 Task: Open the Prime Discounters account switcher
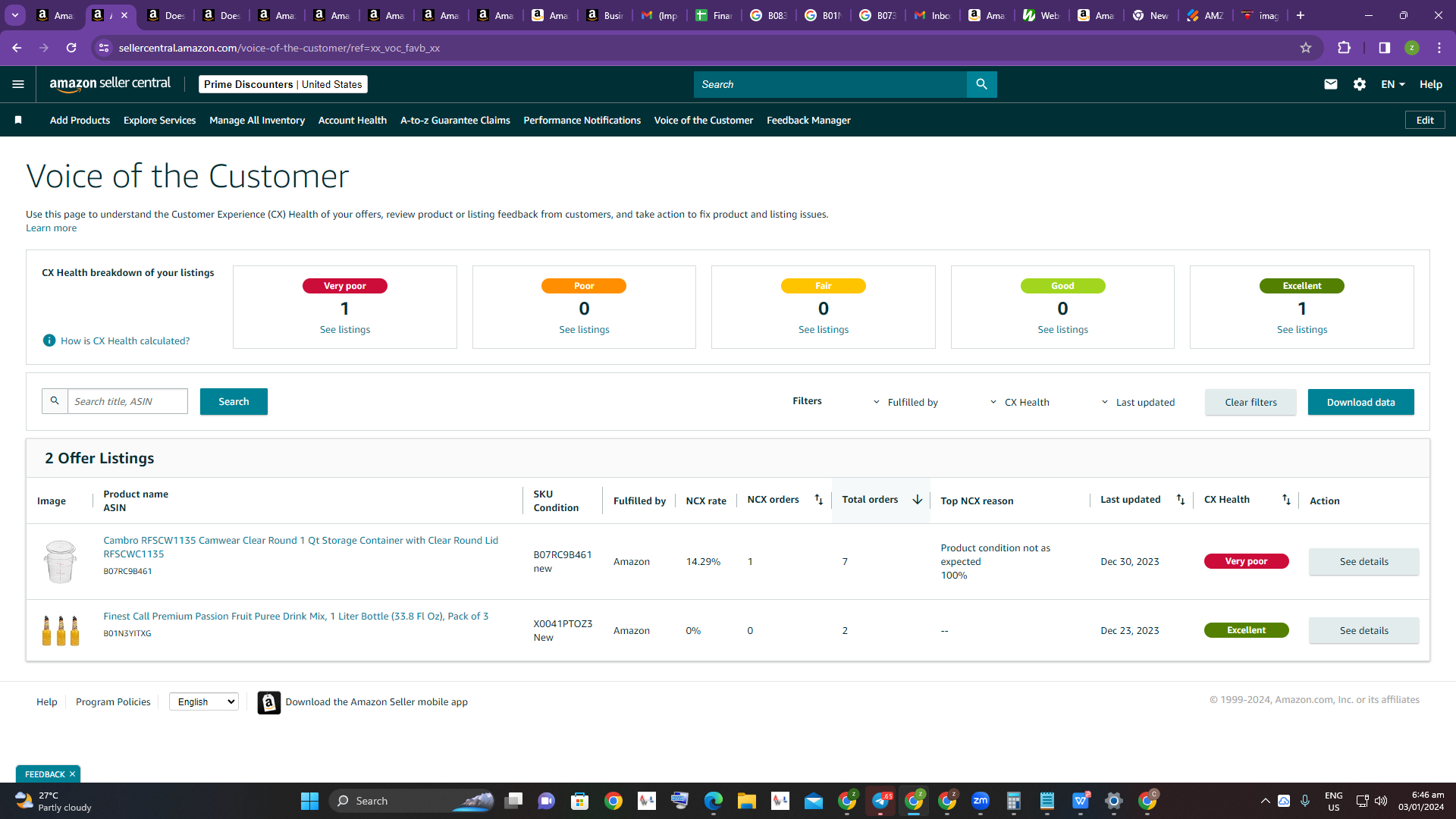tap(283, 84)
